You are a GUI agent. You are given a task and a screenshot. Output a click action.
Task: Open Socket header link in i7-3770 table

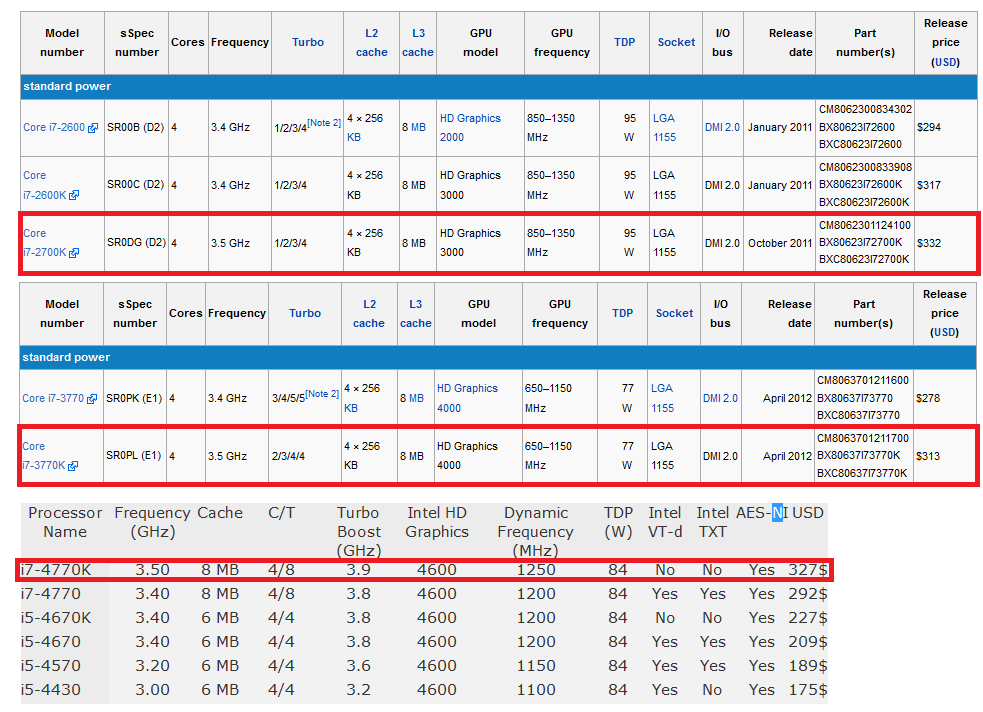(x=675, y=313)
